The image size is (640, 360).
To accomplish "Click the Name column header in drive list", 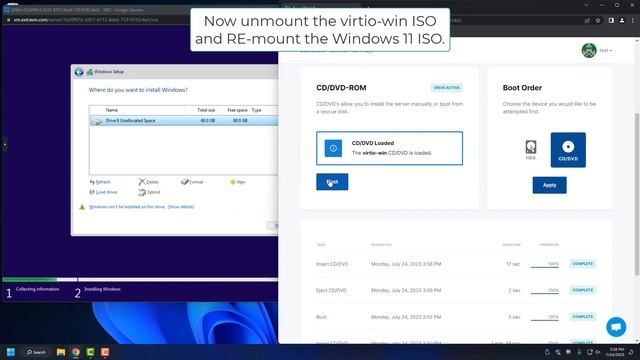I will tap(112, 110).
